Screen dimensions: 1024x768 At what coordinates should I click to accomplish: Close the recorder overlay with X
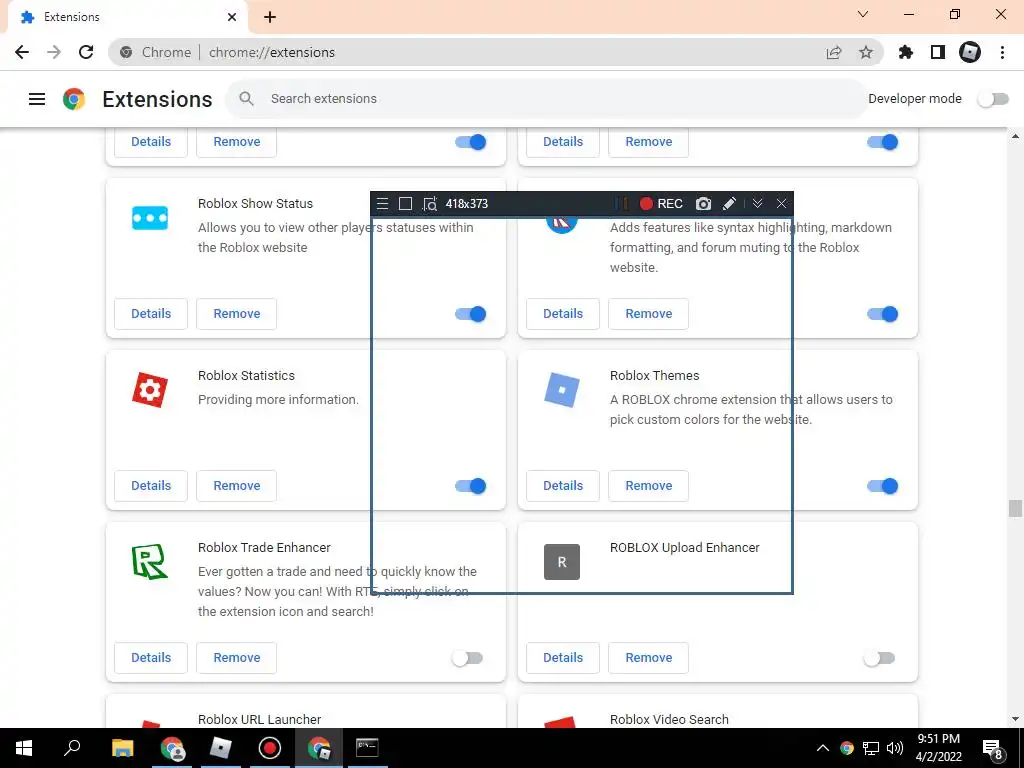coord(781,204)
